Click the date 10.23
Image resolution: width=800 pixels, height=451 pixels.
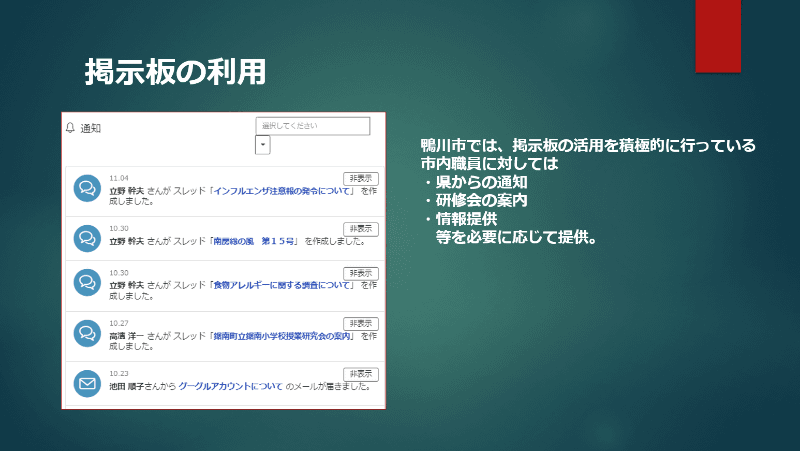pos(119,373)
